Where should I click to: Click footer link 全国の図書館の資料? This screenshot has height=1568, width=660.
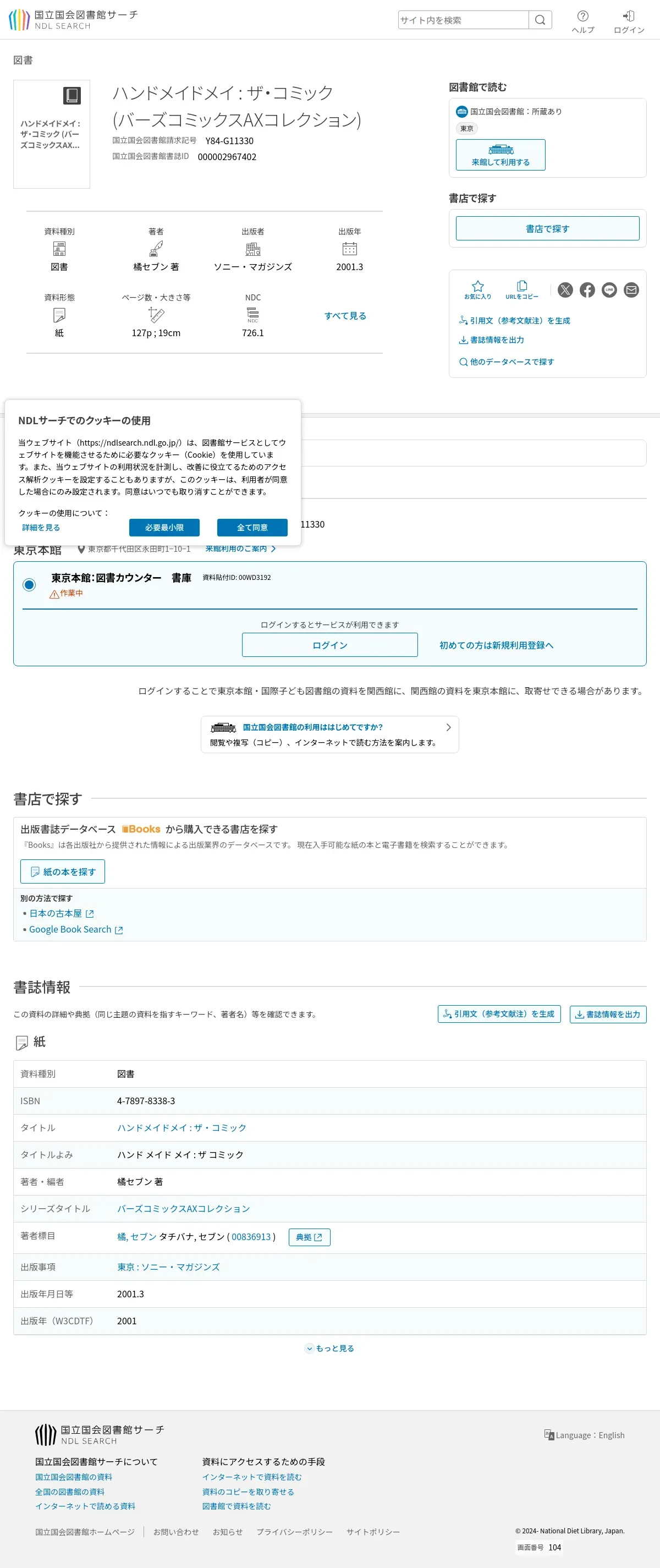(70, 1492)
